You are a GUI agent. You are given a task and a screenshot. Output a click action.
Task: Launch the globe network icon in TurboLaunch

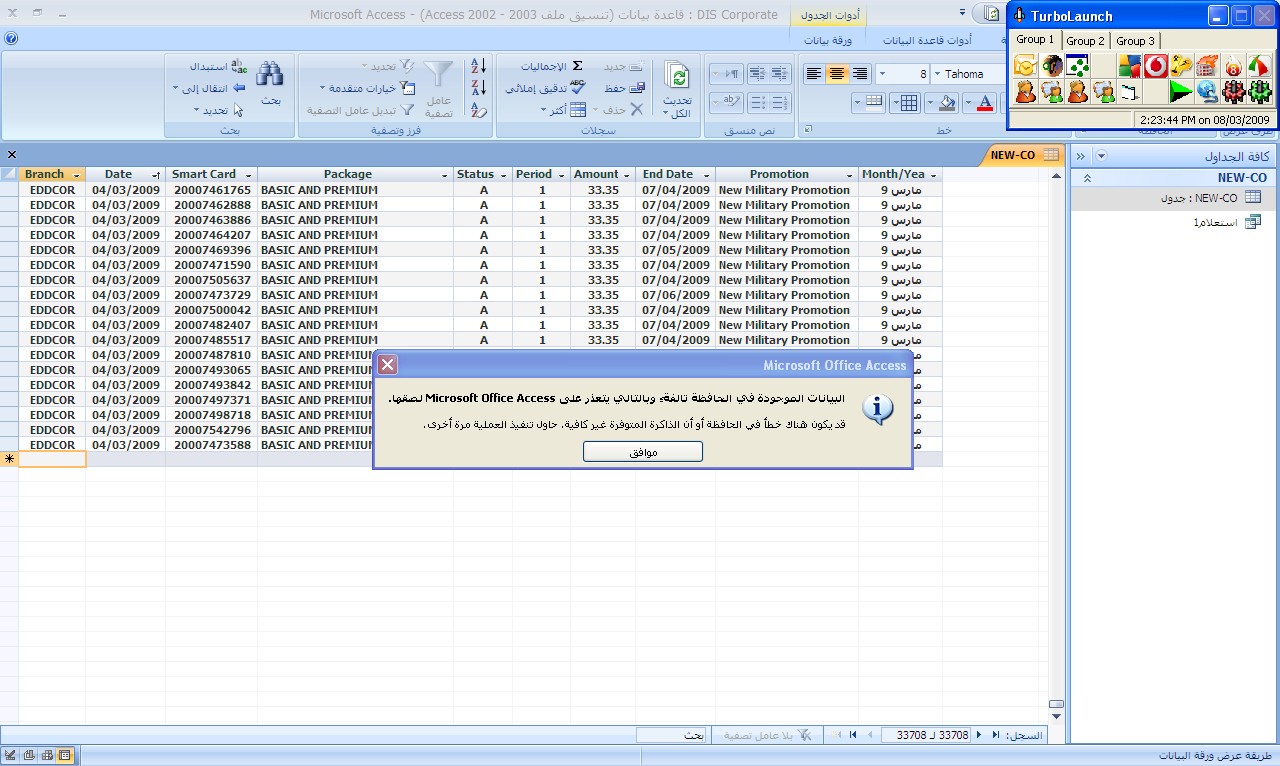(x=1208, y=91)
